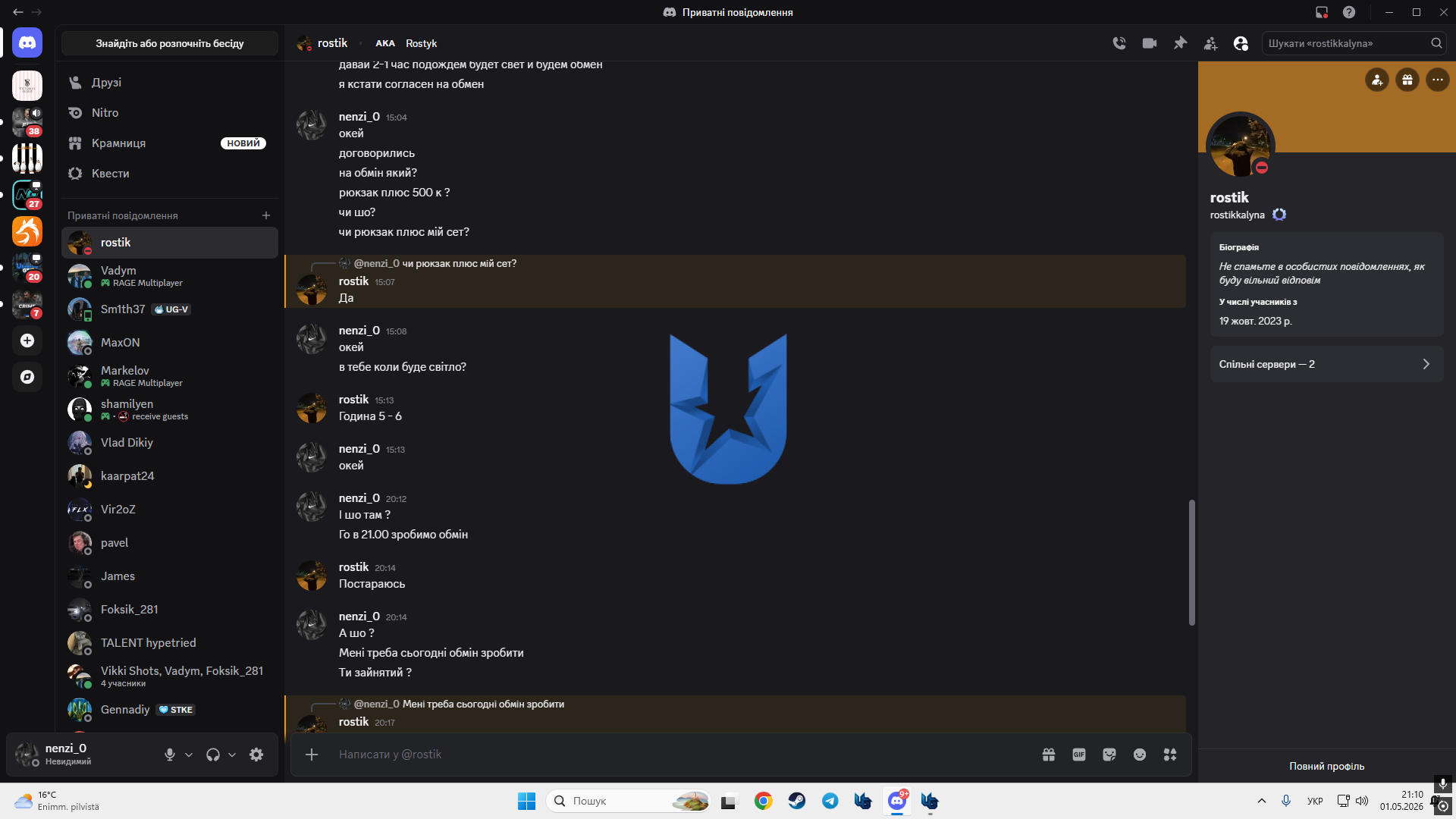The height and width of the screenshot is (819, 1456).
Task: Click gift icon on profile banner
Action: pos(1407,80)
